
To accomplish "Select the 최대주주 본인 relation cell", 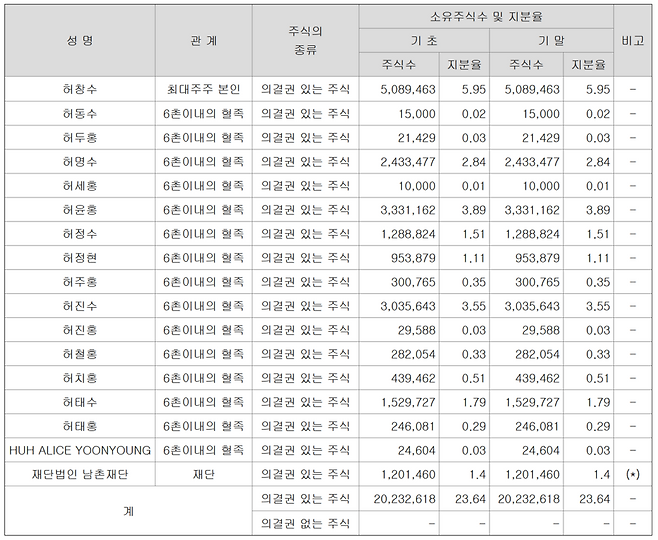I will (x=203, y=89).
